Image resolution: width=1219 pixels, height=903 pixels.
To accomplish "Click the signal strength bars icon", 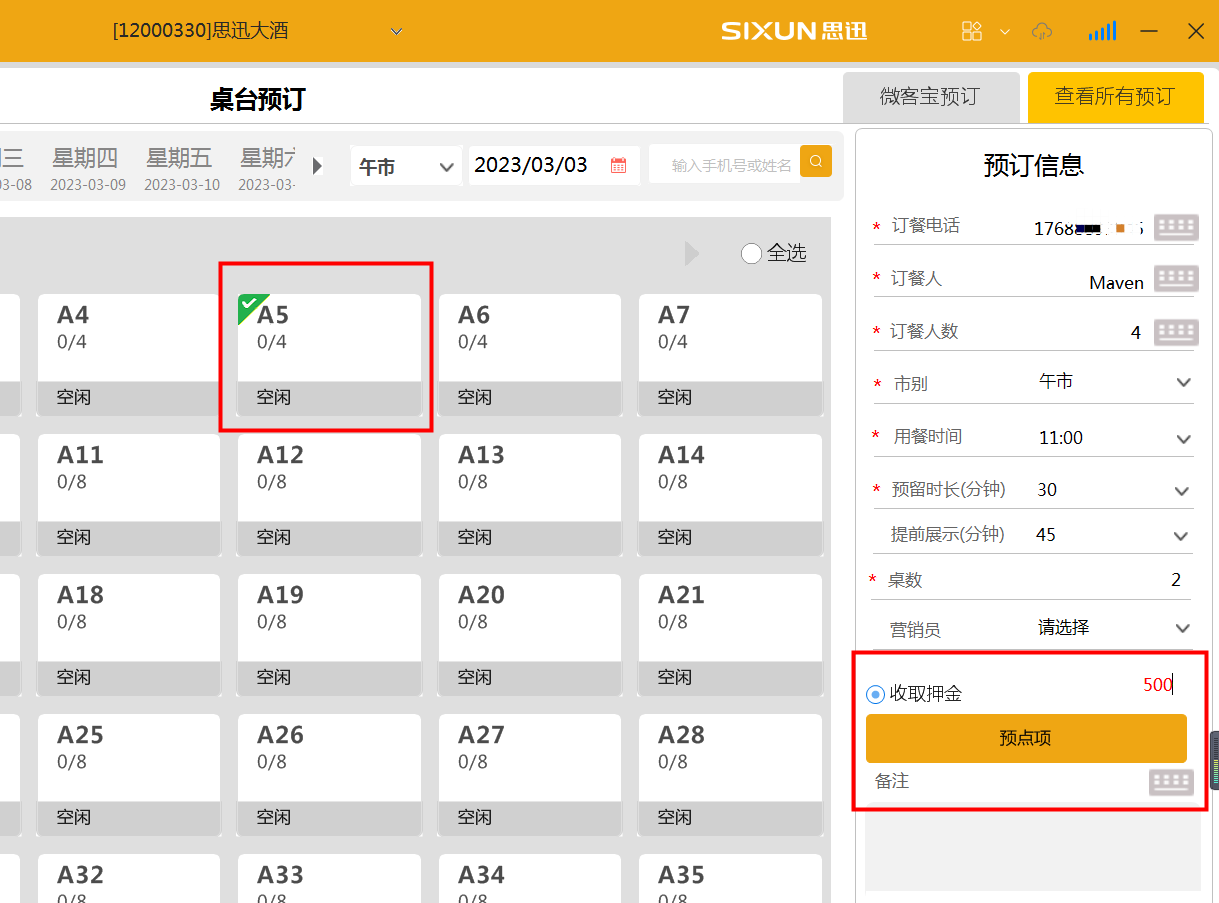I will coord(1102,31).
